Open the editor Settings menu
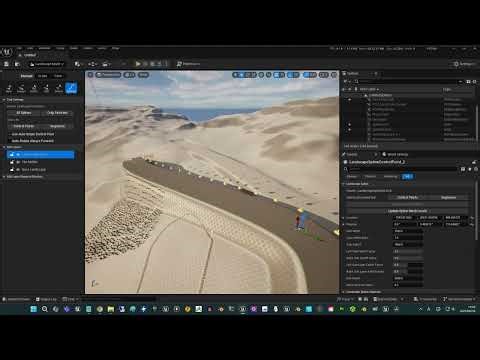 [464, 64]
